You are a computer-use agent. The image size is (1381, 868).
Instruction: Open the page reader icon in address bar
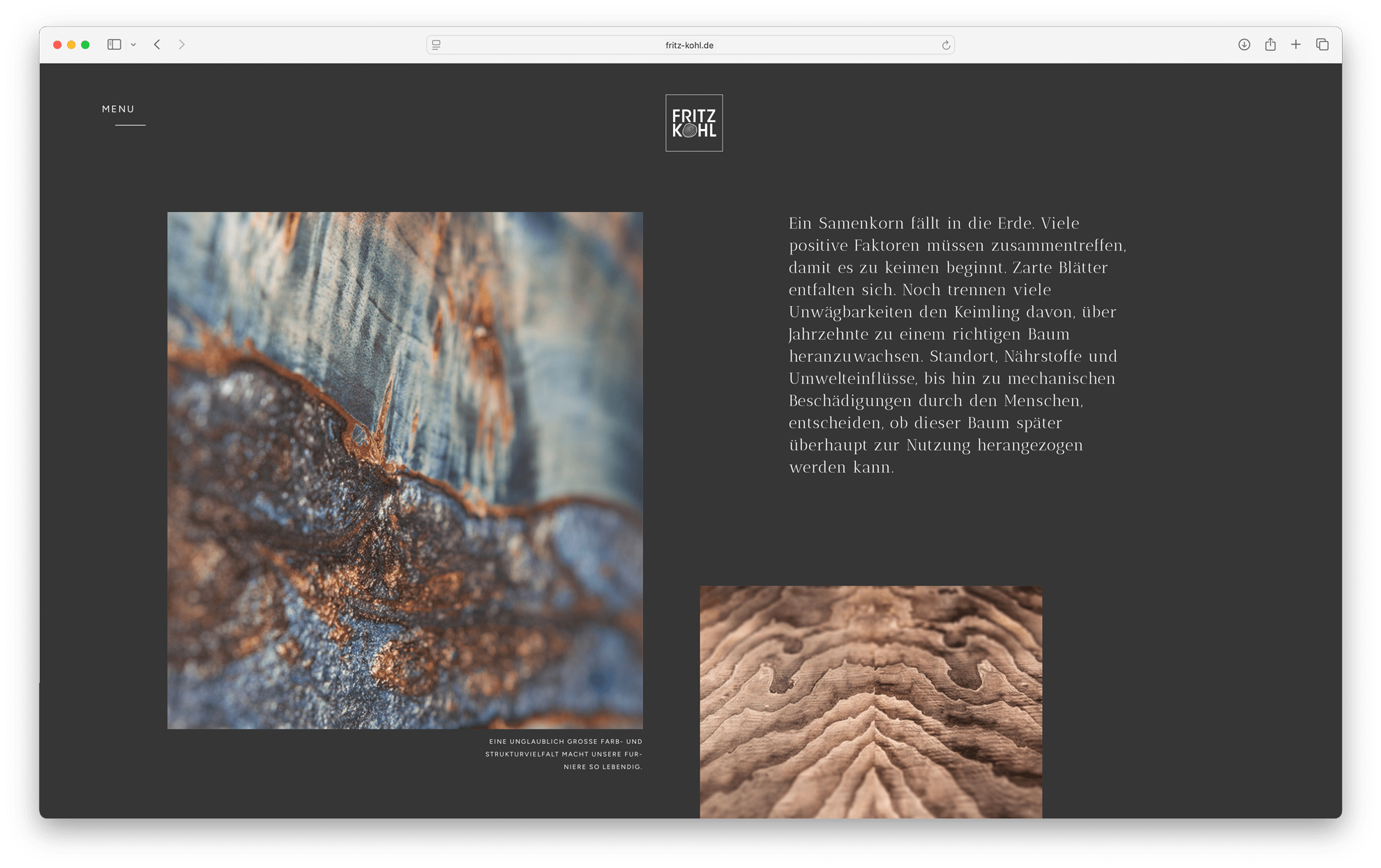(437, 45)
